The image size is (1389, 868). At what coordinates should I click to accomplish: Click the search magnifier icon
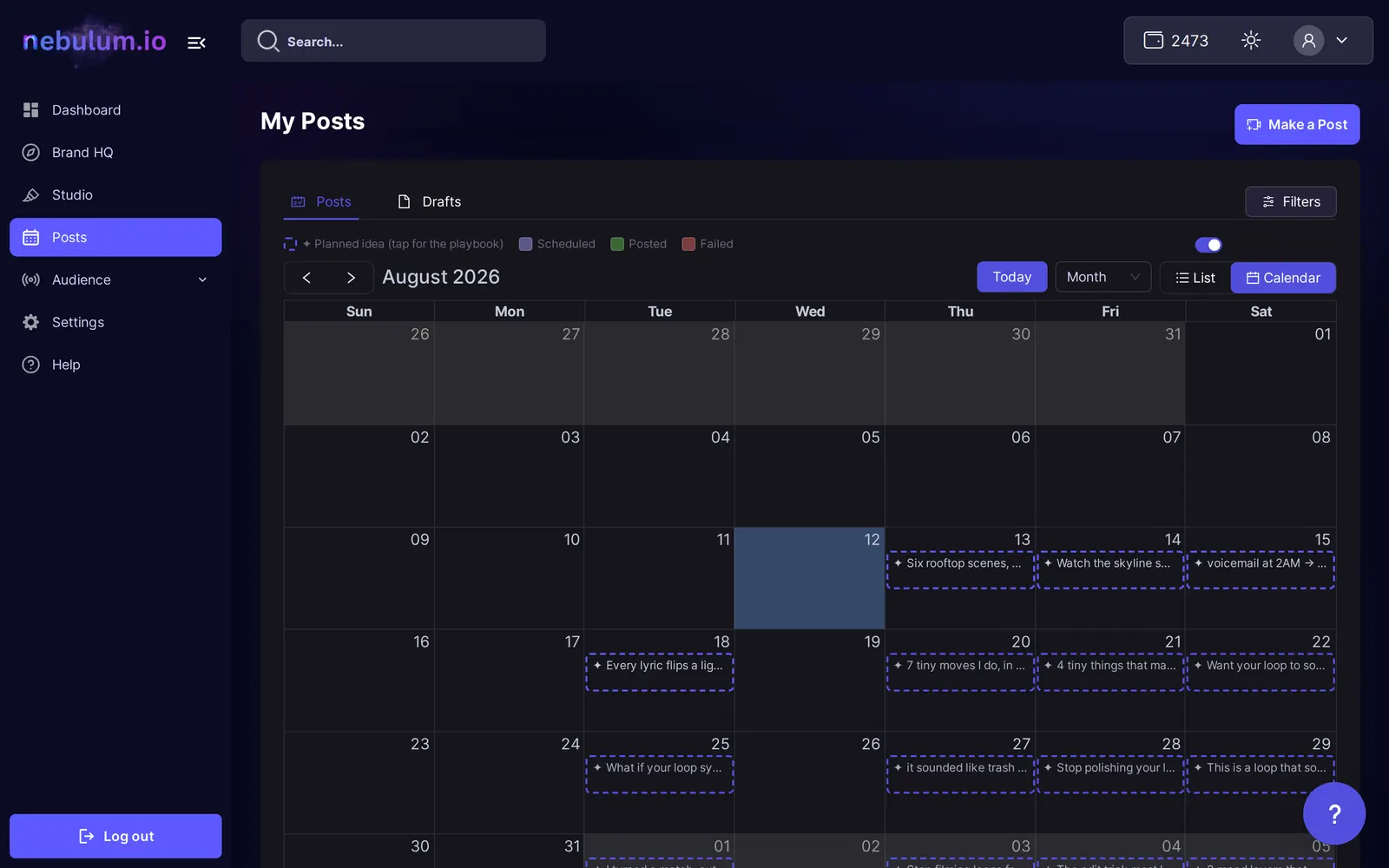[x=268, y=41]
